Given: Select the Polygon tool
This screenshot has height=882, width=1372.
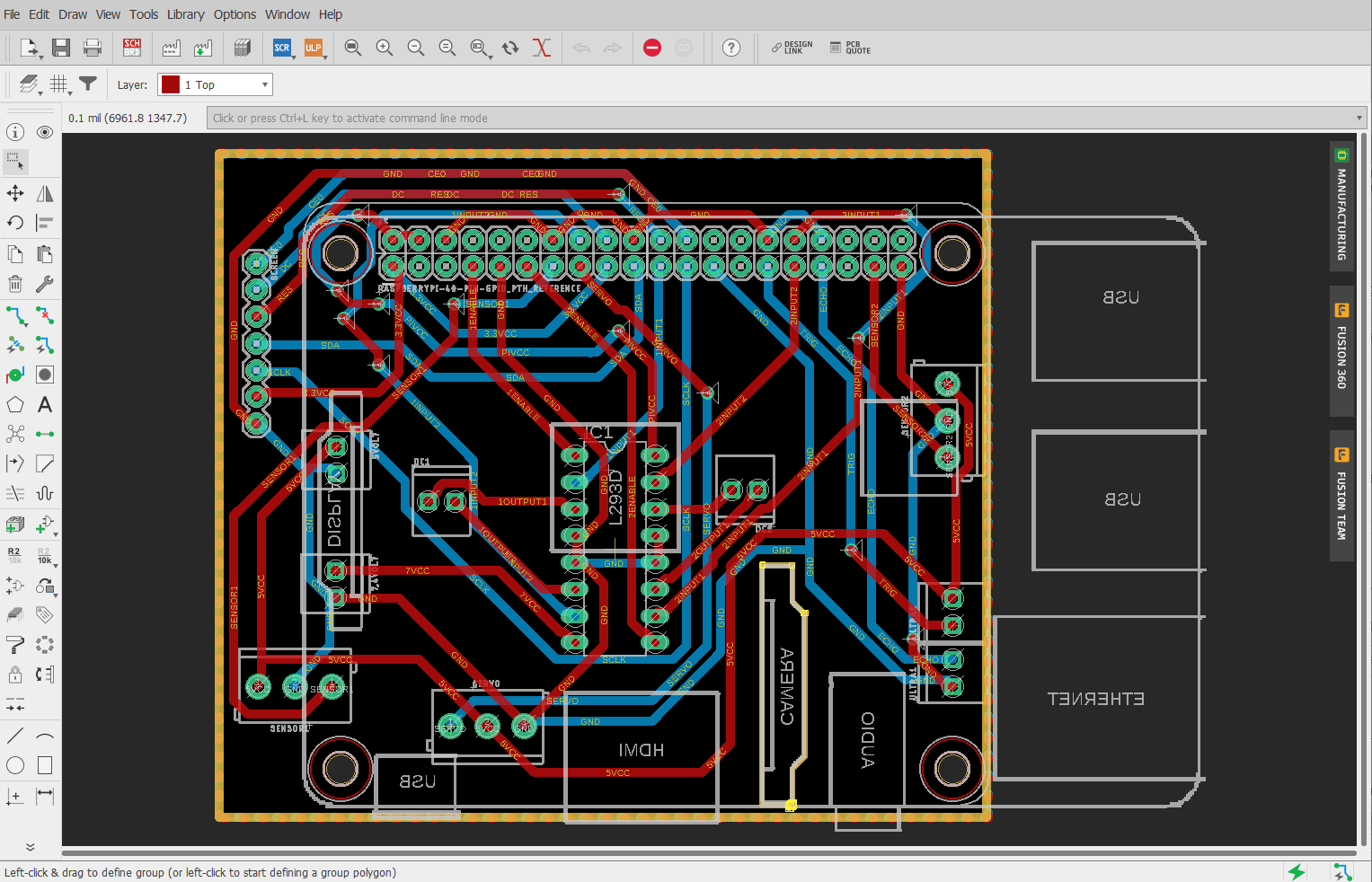Looking at the screenshot, I should click(15, 405).
